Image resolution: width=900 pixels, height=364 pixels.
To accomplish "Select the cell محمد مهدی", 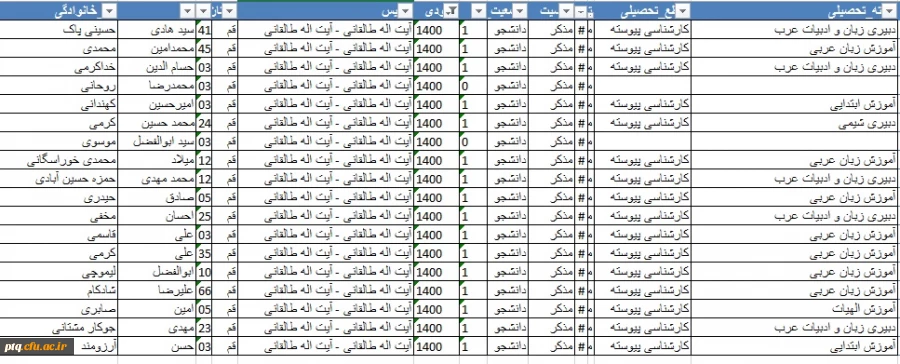I will pos(168,179).
